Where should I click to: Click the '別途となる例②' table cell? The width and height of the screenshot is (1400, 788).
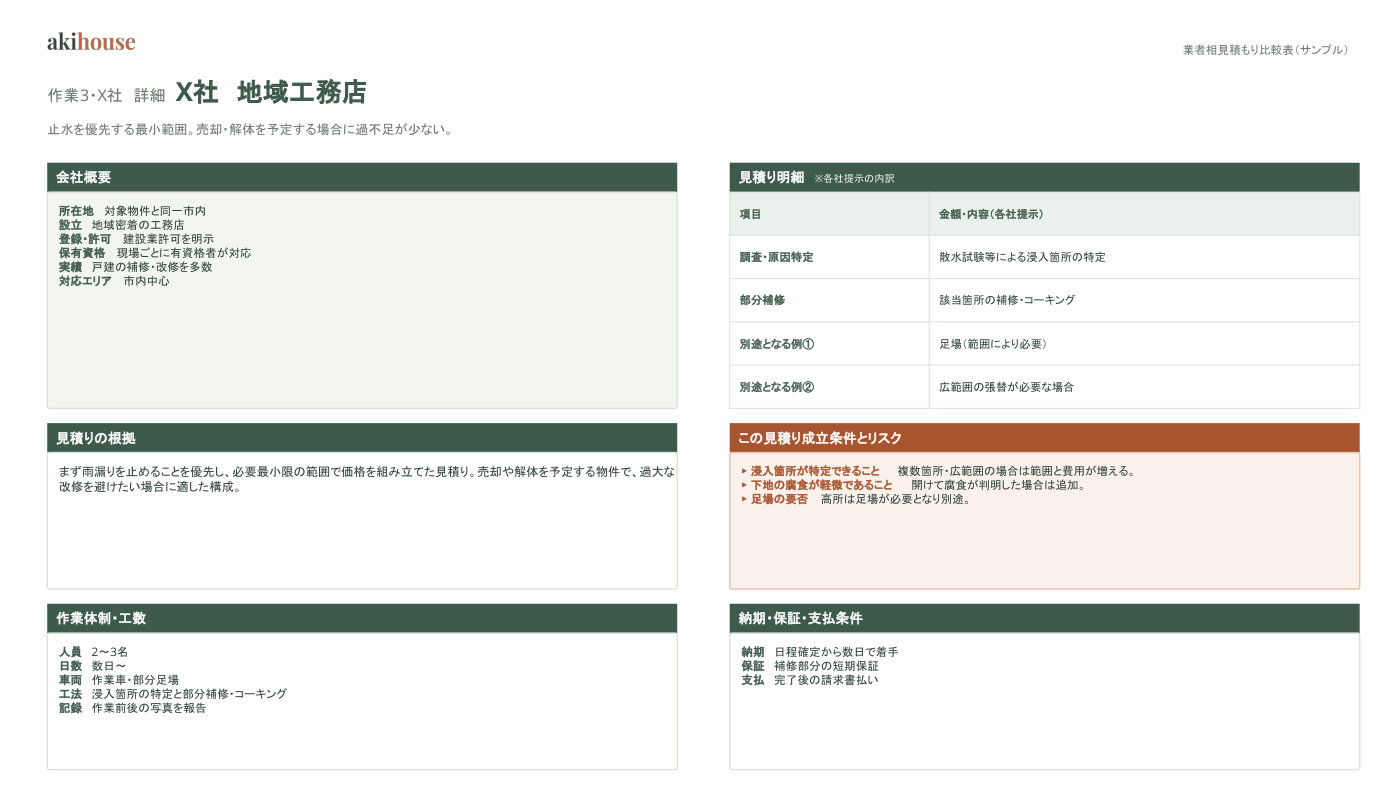829,387
